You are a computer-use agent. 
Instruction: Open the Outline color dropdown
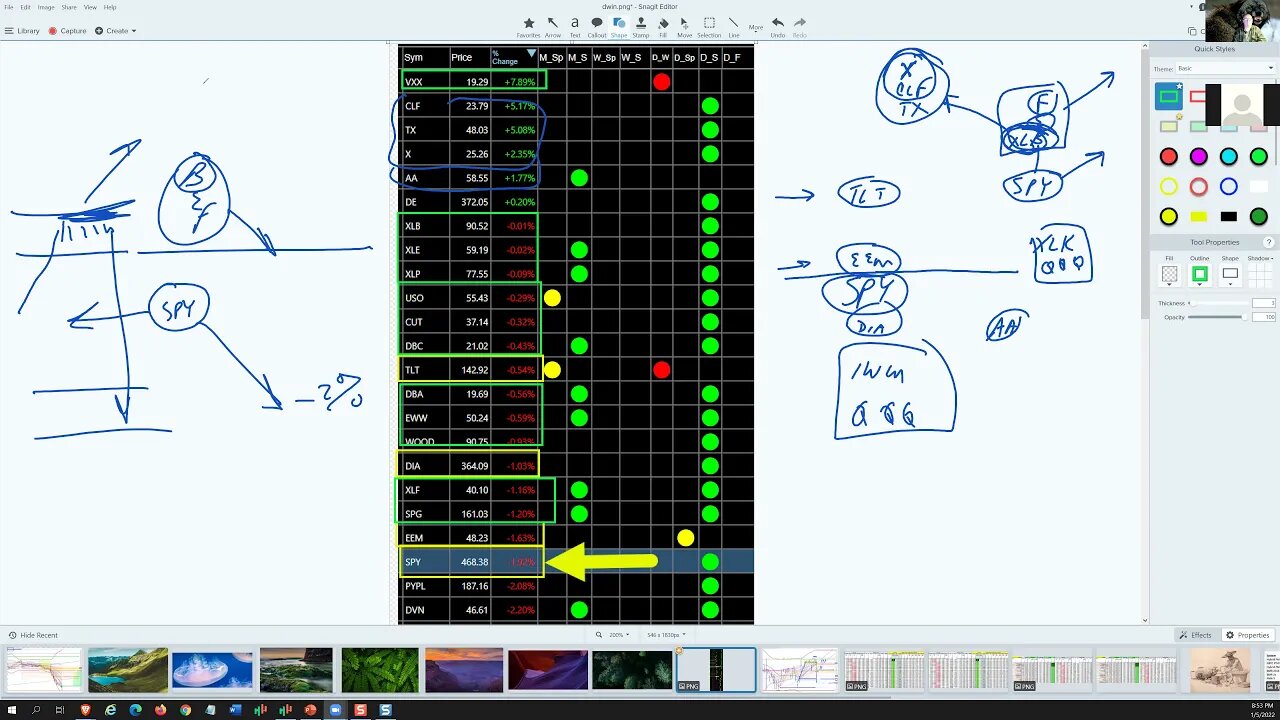1200,274
